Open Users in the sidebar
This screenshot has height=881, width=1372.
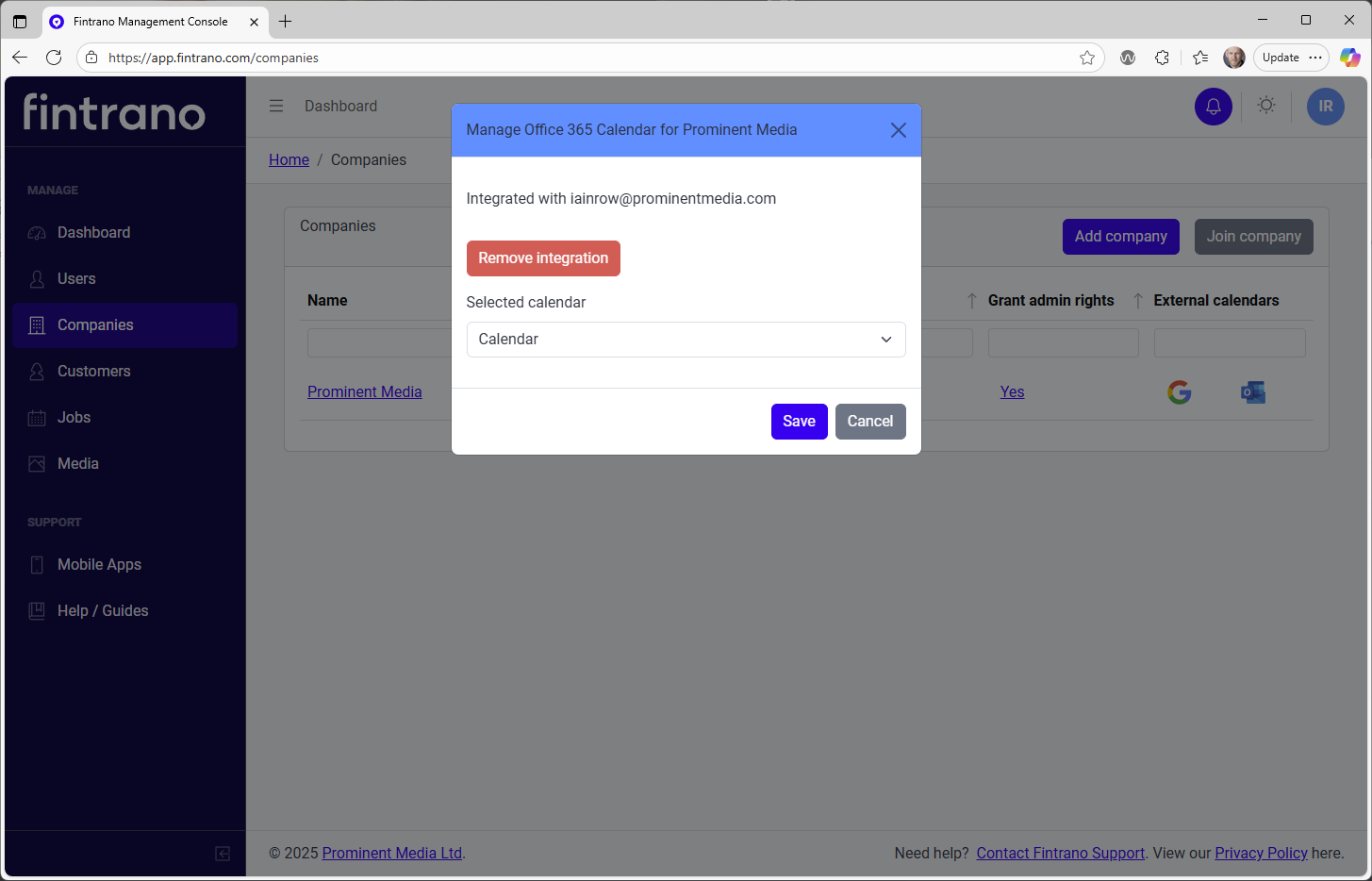coord(124,279)
